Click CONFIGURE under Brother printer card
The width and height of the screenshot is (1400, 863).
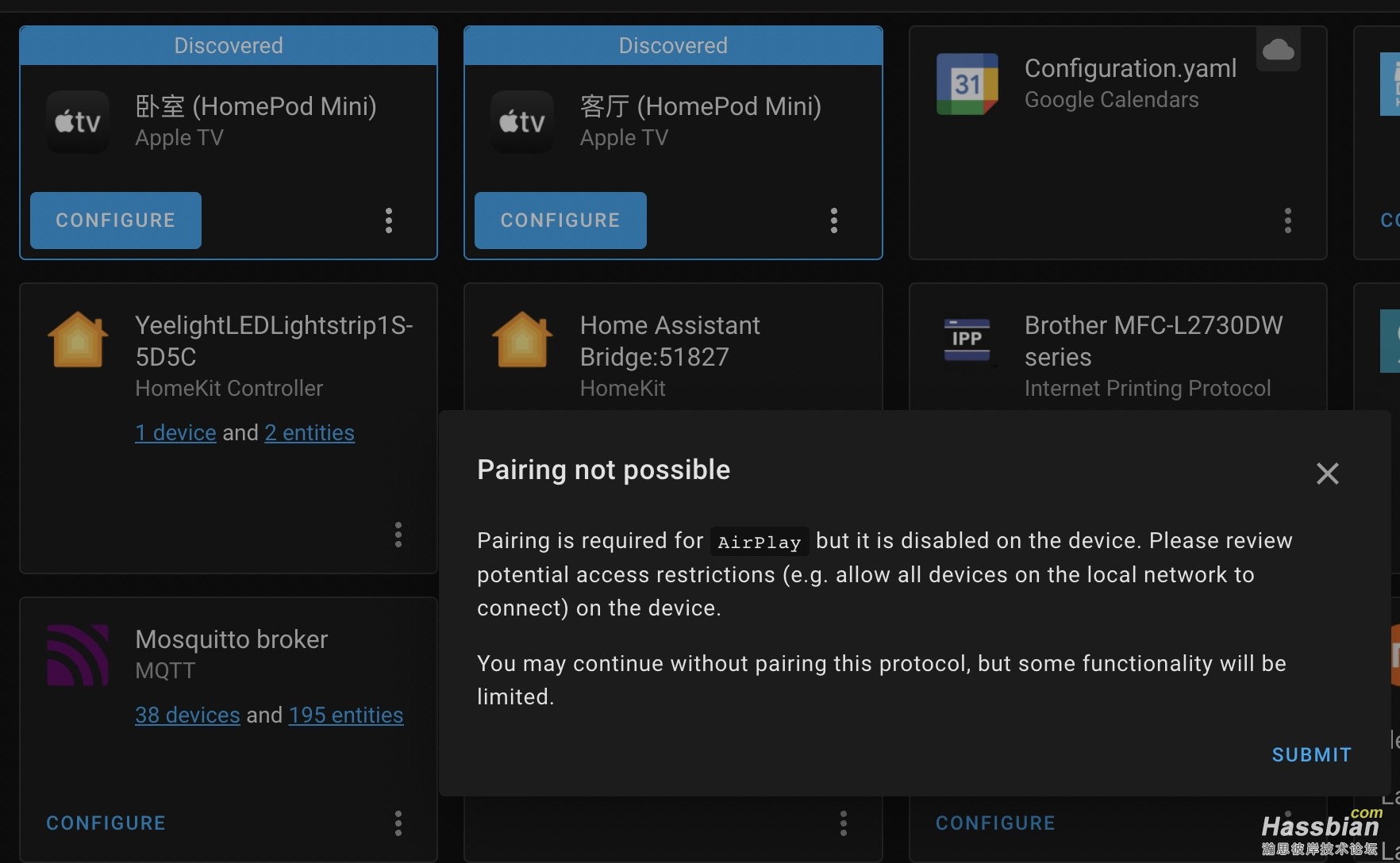click(996, 823)
